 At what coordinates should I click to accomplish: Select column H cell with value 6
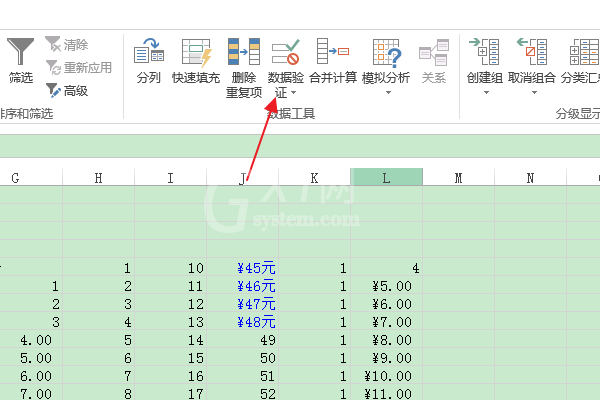pos(99,358)
